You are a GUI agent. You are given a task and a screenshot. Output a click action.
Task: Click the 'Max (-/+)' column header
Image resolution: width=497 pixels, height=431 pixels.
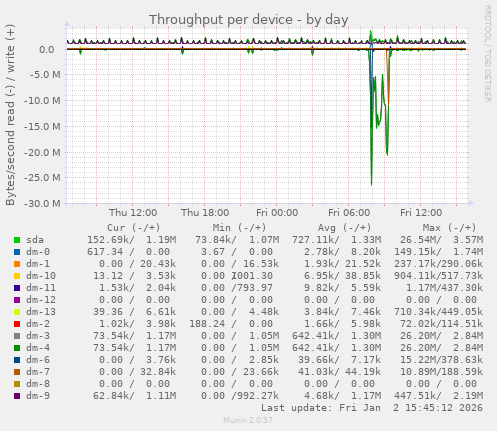click(449, 228)
